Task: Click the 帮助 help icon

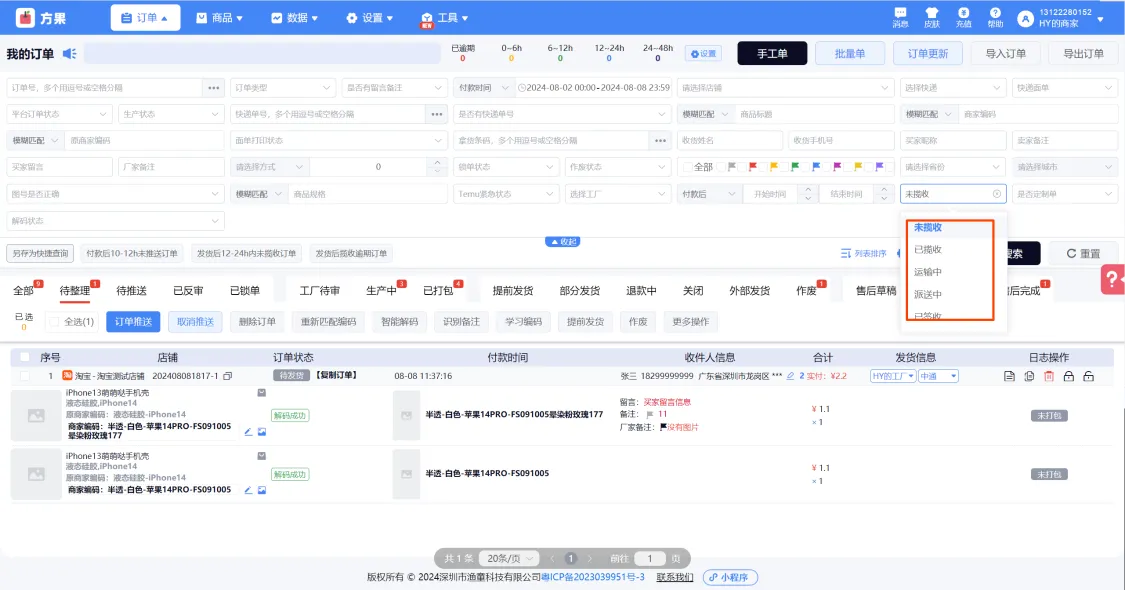Action: tap(995, 16)
